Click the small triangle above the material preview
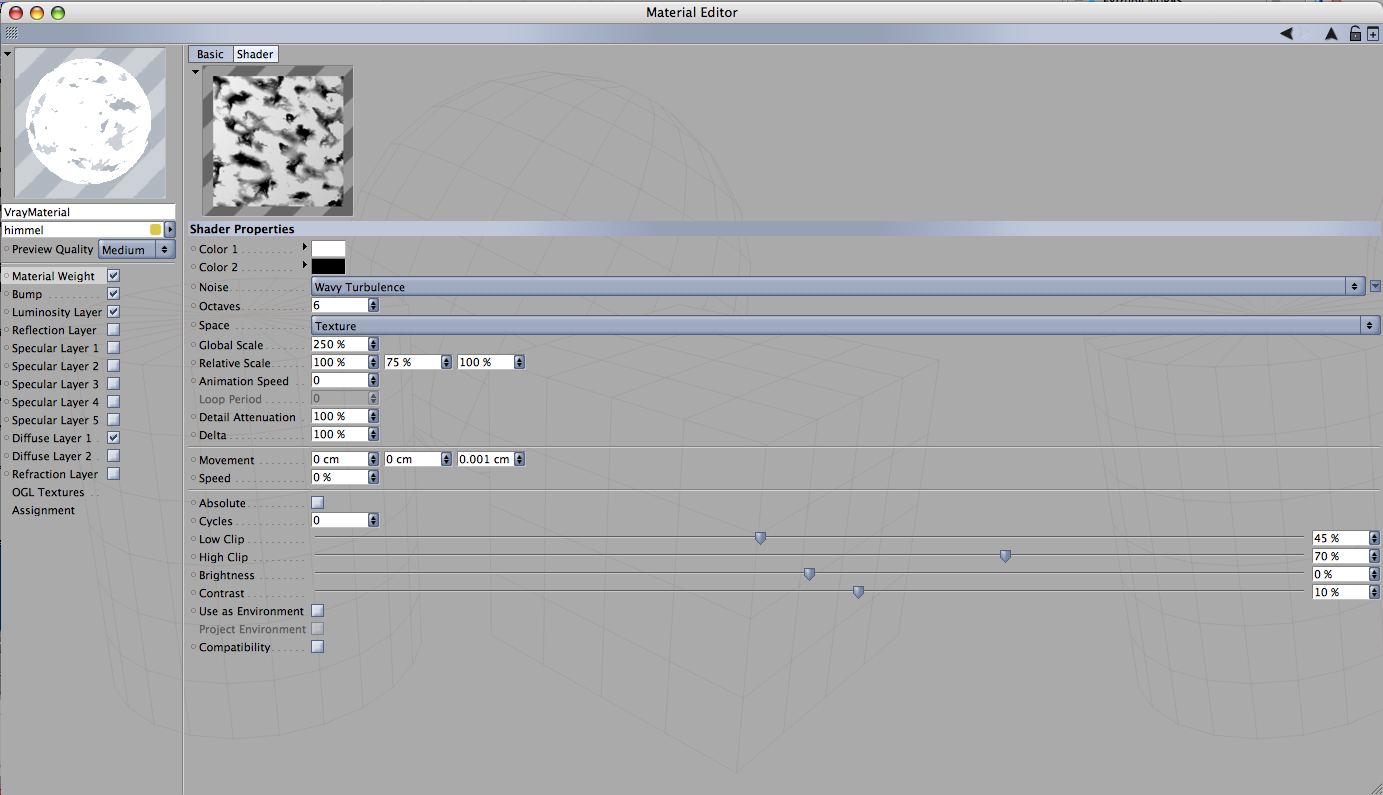This screenshot has width=1383, height=795. point(8,53)
